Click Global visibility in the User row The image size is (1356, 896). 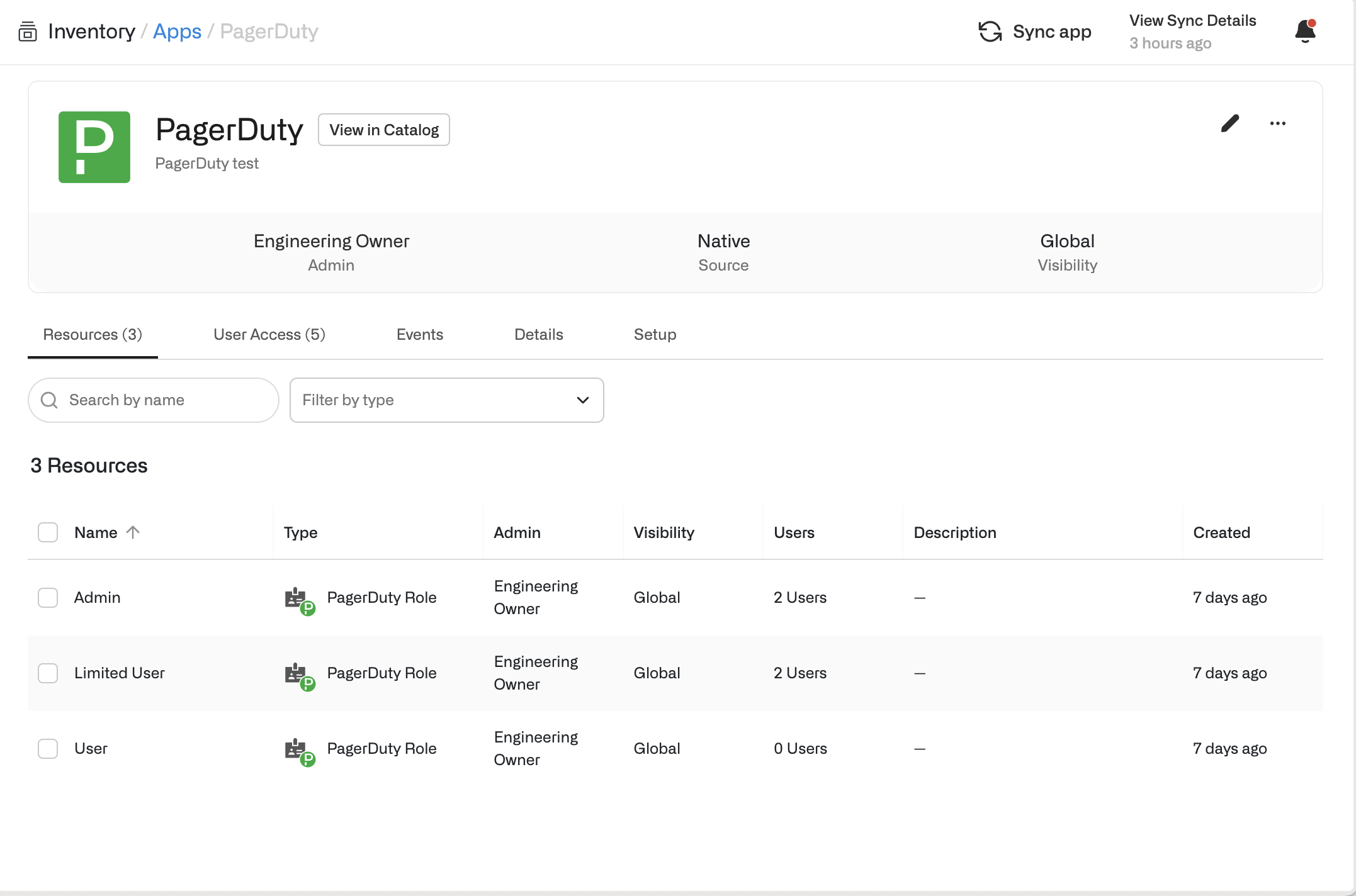[x=657, y=749]
